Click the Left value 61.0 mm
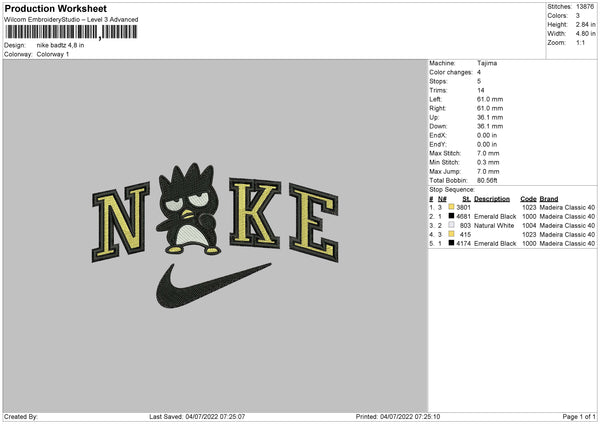This screenshot has height=424, width=600. pyautogui.click(x=490, y=99)
